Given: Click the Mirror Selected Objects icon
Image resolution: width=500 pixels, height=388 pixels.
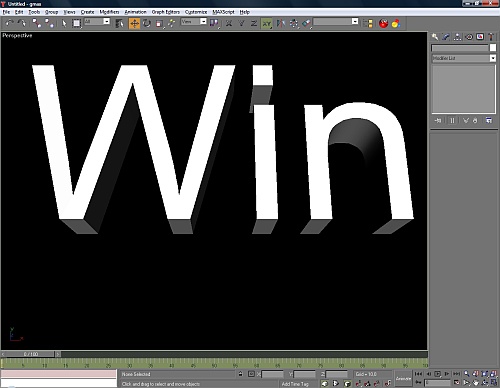Looking at the screenshot, I should [281, 23].
